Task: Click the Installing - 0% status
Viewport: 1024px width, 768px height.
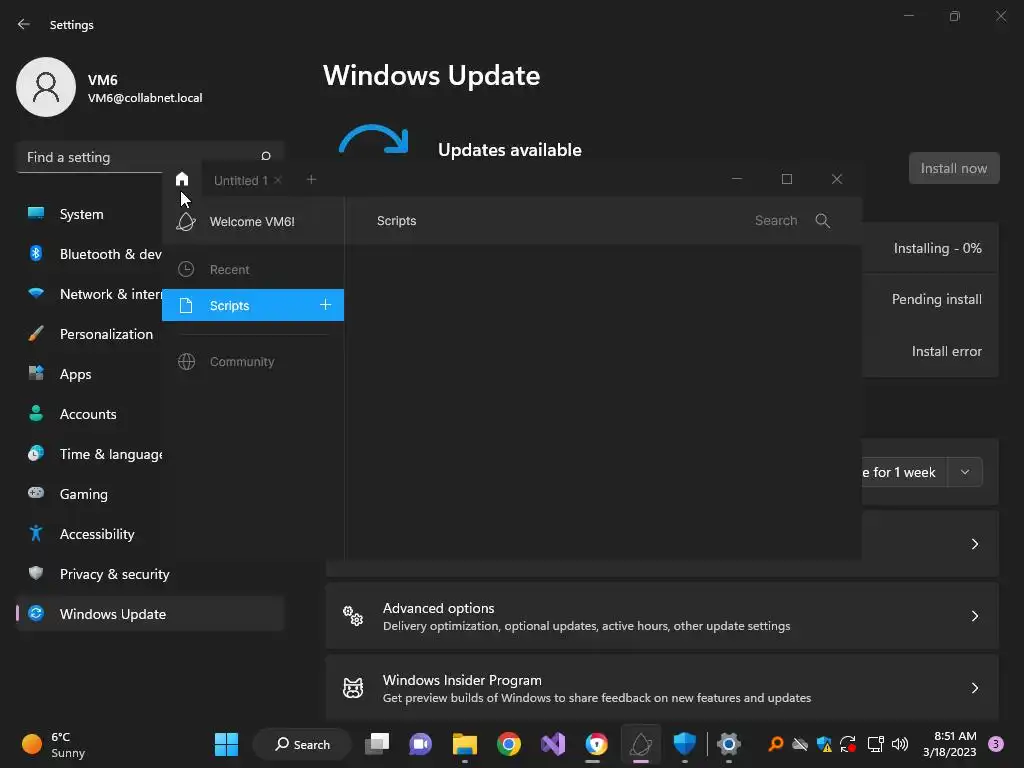Action: [x=937, y=248]
